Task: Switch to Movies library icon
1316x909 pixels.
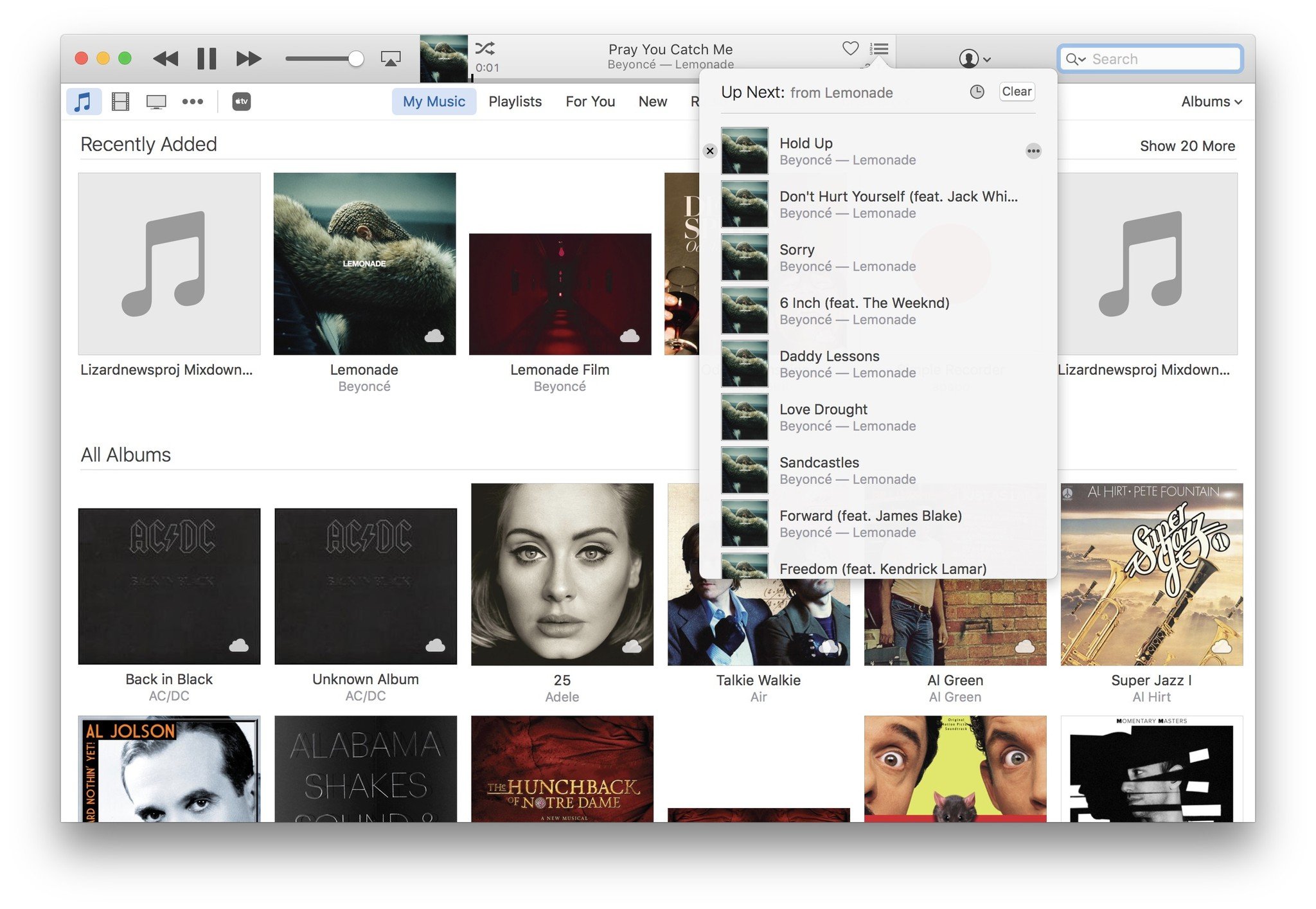Action: [x=120, y=102]
